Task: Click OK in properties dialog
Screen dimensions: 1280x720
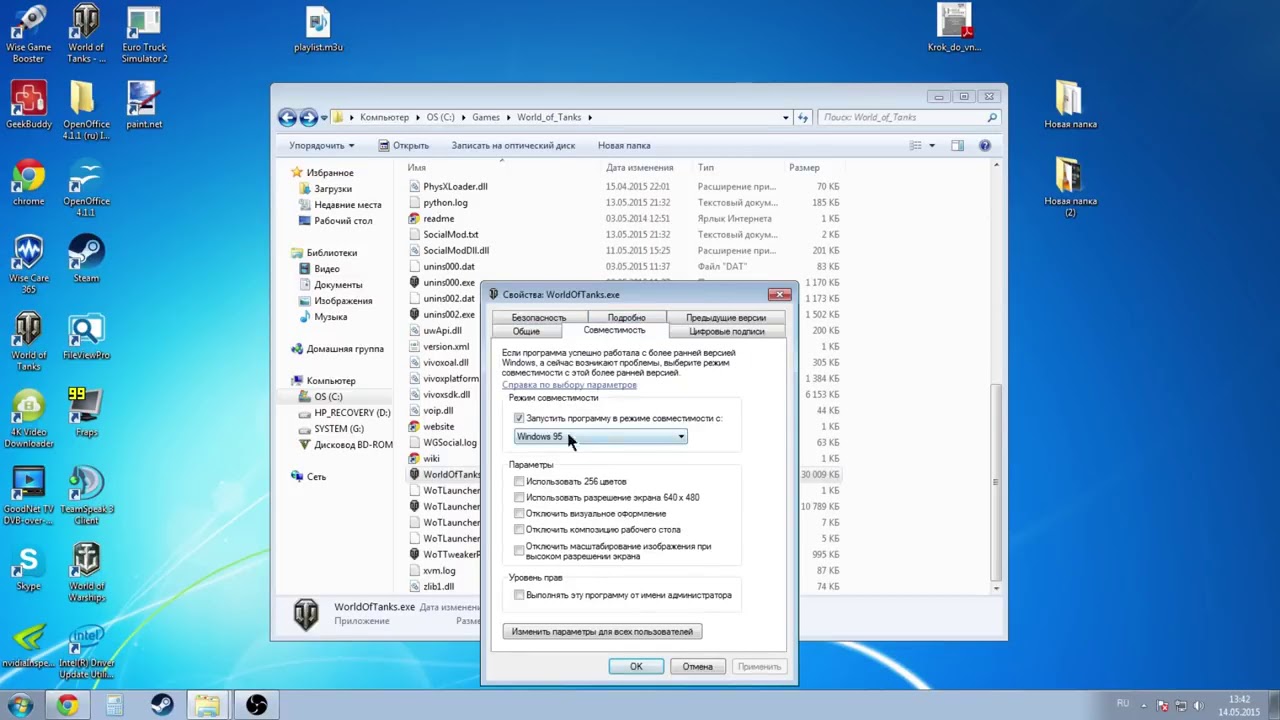Action: [x=636, y=666]
